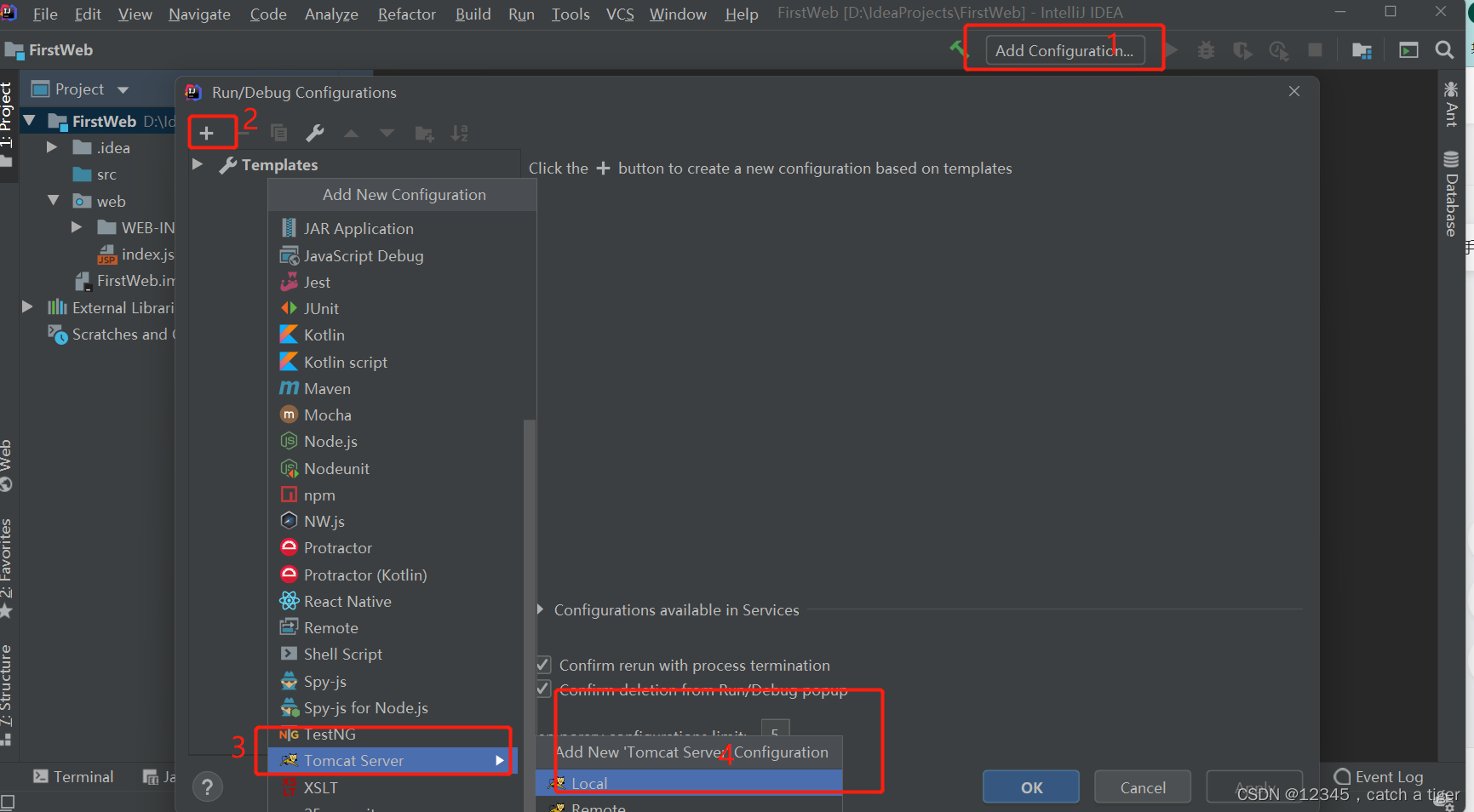Open the Build menu

coord(473,14)
